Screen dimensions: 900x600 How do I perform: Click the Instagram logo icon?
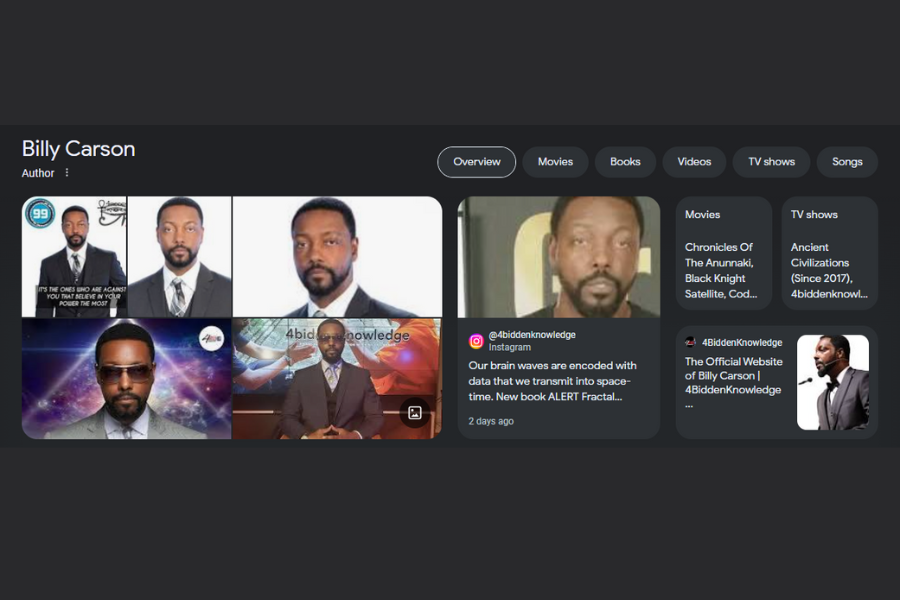coord(476,341)
